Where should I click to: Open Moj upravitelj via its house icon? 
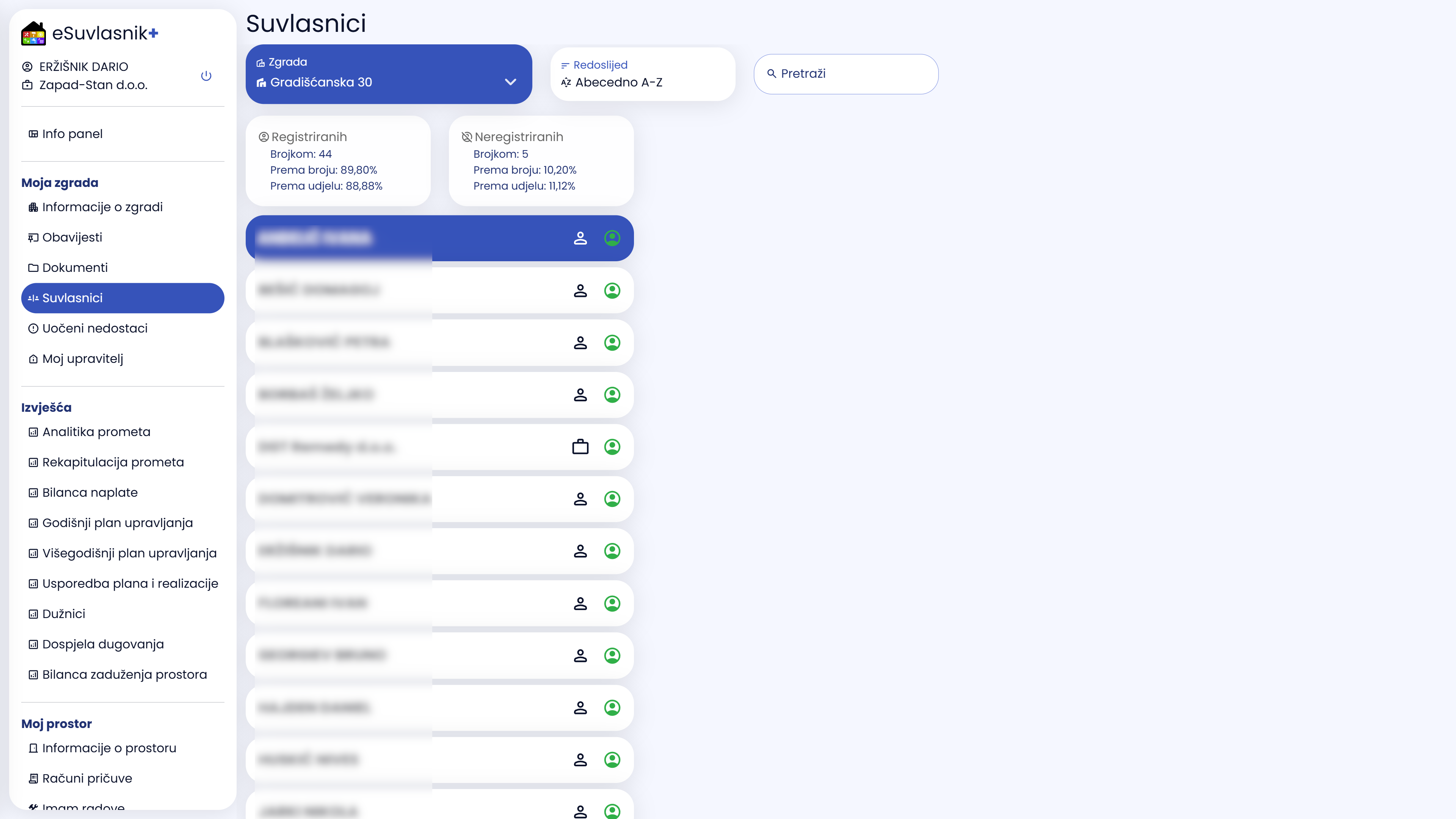33,359
